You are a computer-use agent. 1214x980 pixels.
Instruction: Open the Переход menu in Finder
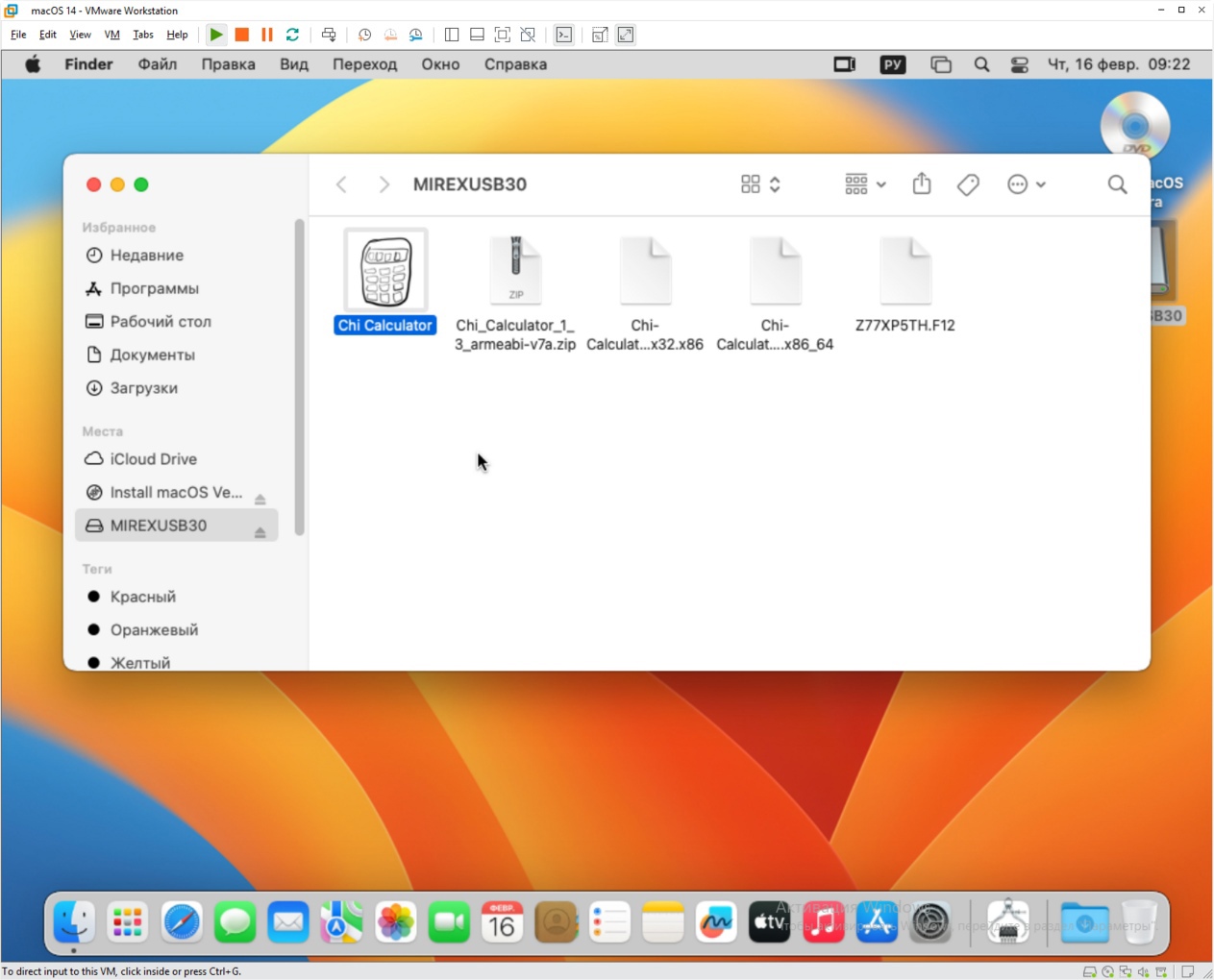[x=365, y=64]
